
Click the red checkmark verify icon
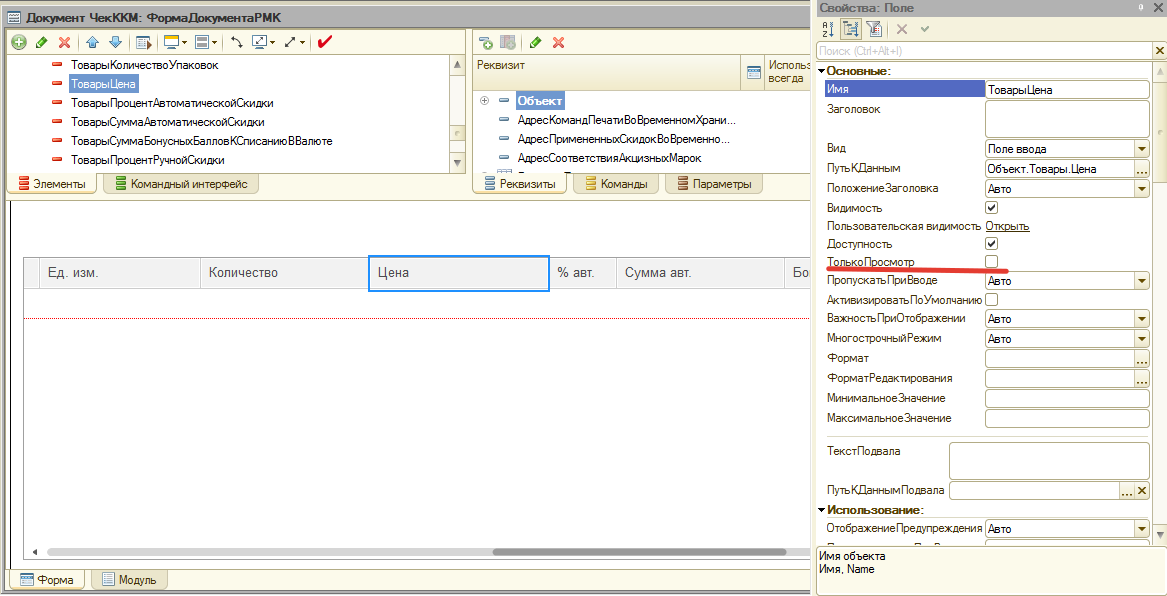click(x=324, y=42)
